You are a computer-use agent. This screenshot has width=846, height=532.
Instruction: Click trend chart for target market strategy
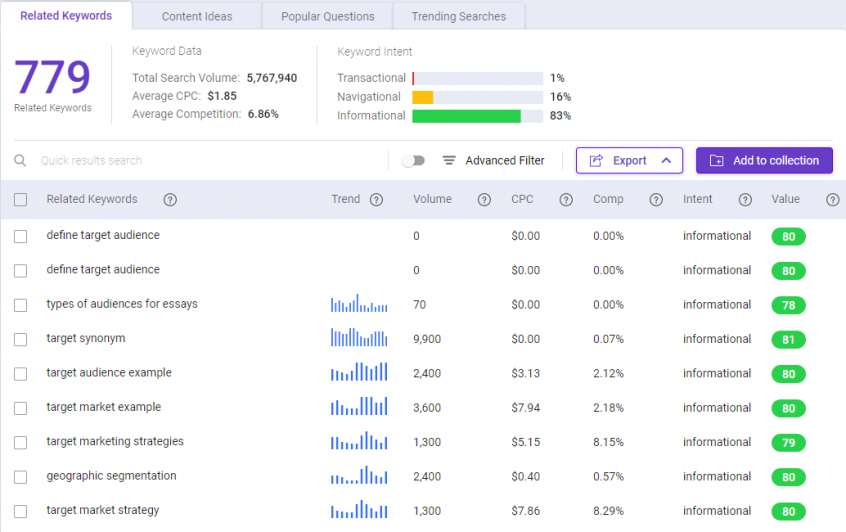[x=359, y=509]
